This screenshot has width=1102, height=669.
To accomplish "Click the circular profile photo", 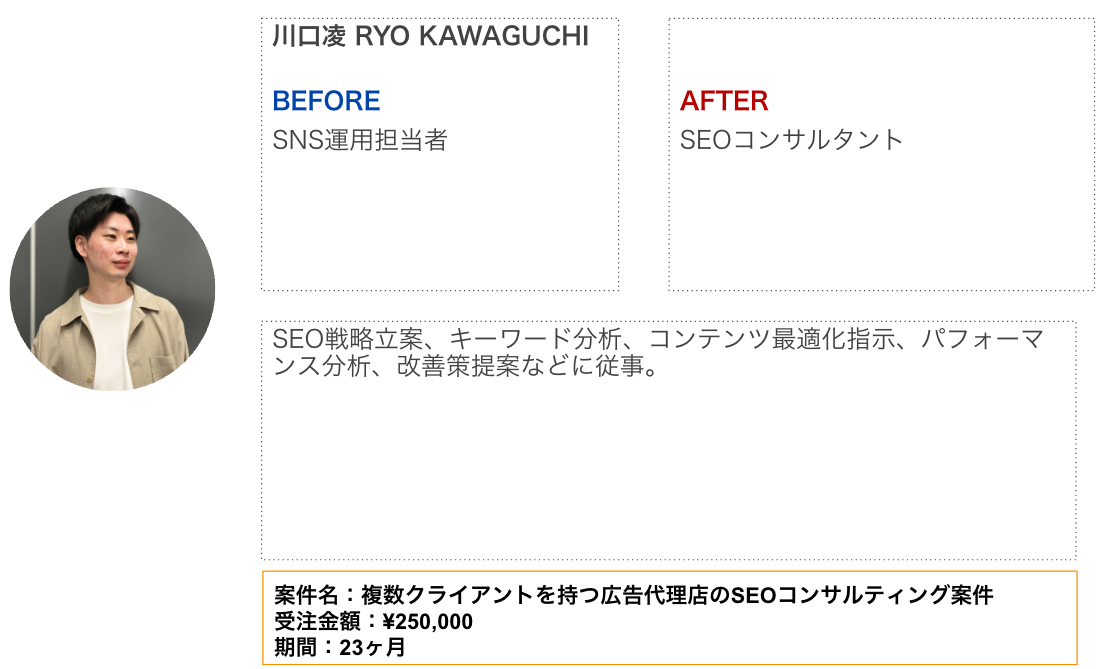I will 112,289.
